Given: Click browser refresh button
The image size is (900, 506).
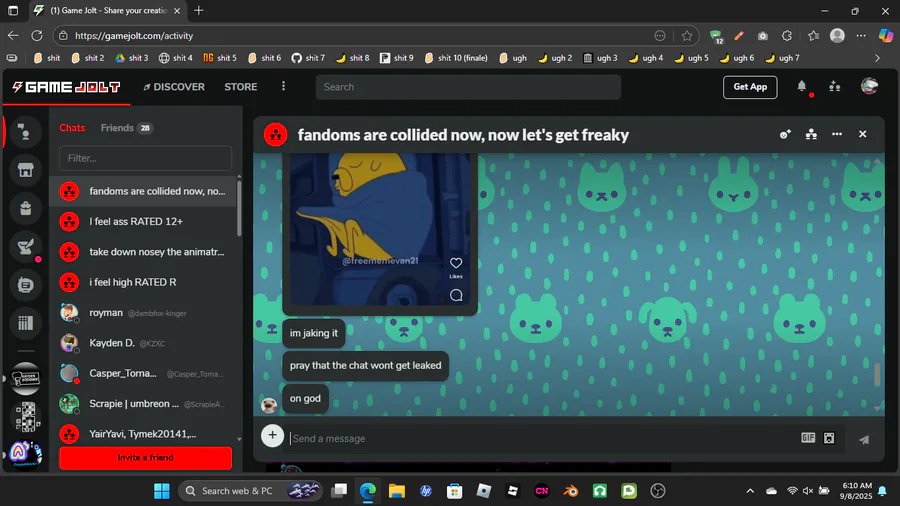Looking at the screenshot, I should (37, 36).
